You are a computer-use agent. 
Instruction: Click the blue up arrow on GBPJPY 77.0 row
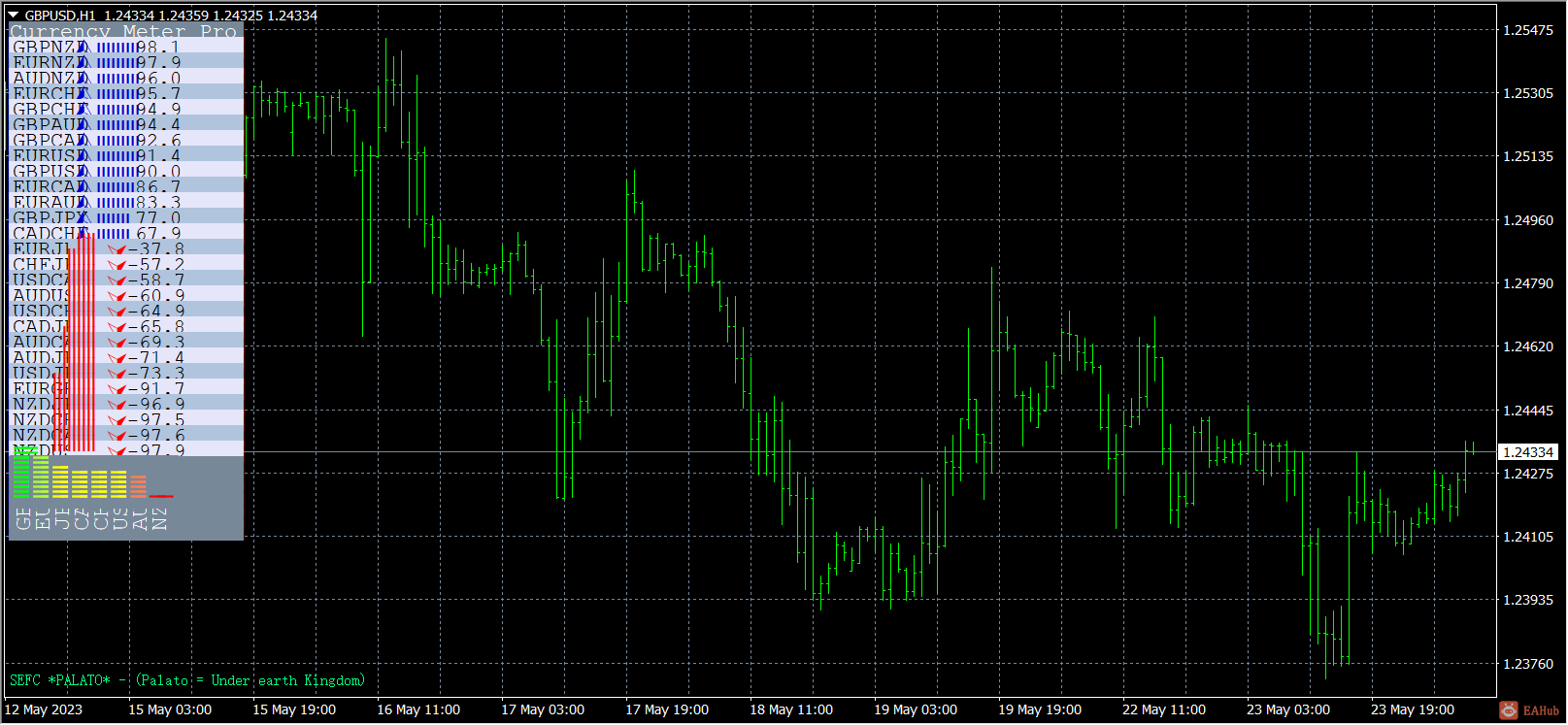pos(83,217)
